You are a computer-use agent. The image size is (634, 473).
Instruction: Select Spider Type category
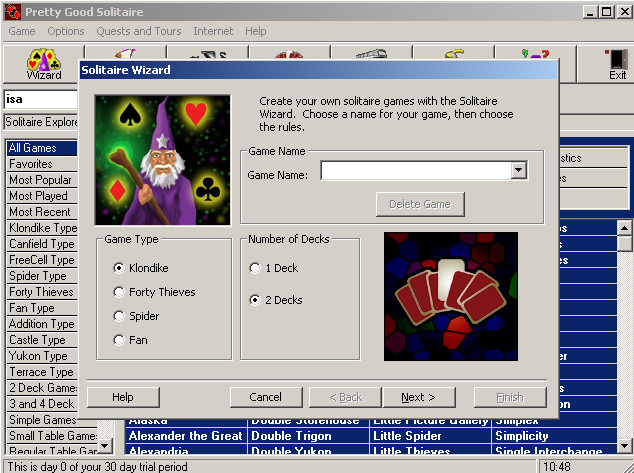click(x=42, y=276)
